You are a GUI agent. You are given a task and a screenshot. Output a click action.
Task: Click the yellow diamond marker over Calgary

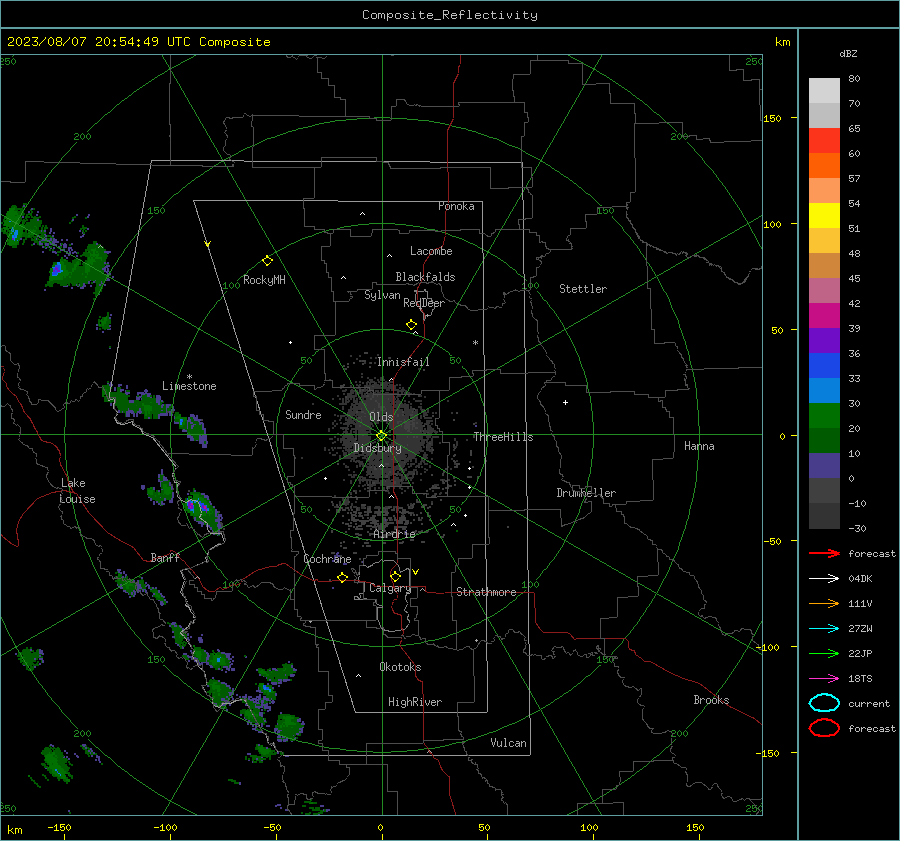tap(395, 576)
